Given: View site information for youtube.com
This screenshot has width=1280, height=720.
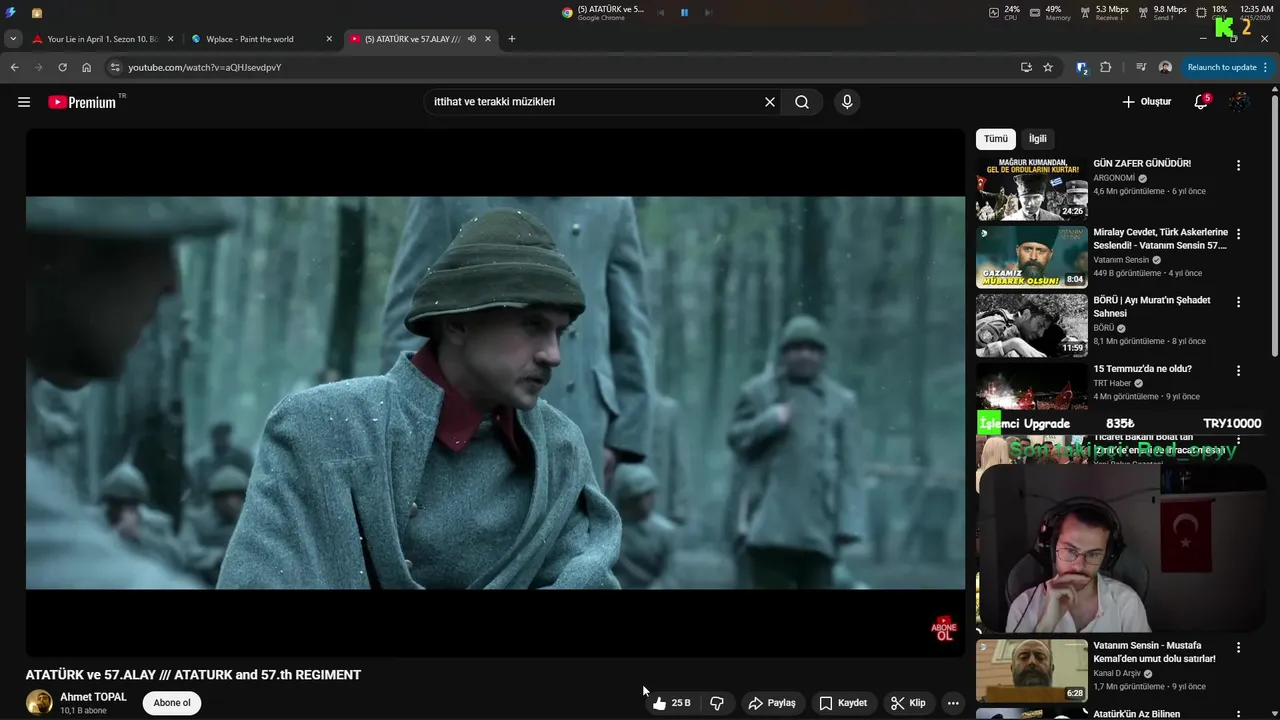Looking at the screenshot, I should (115, 67).
